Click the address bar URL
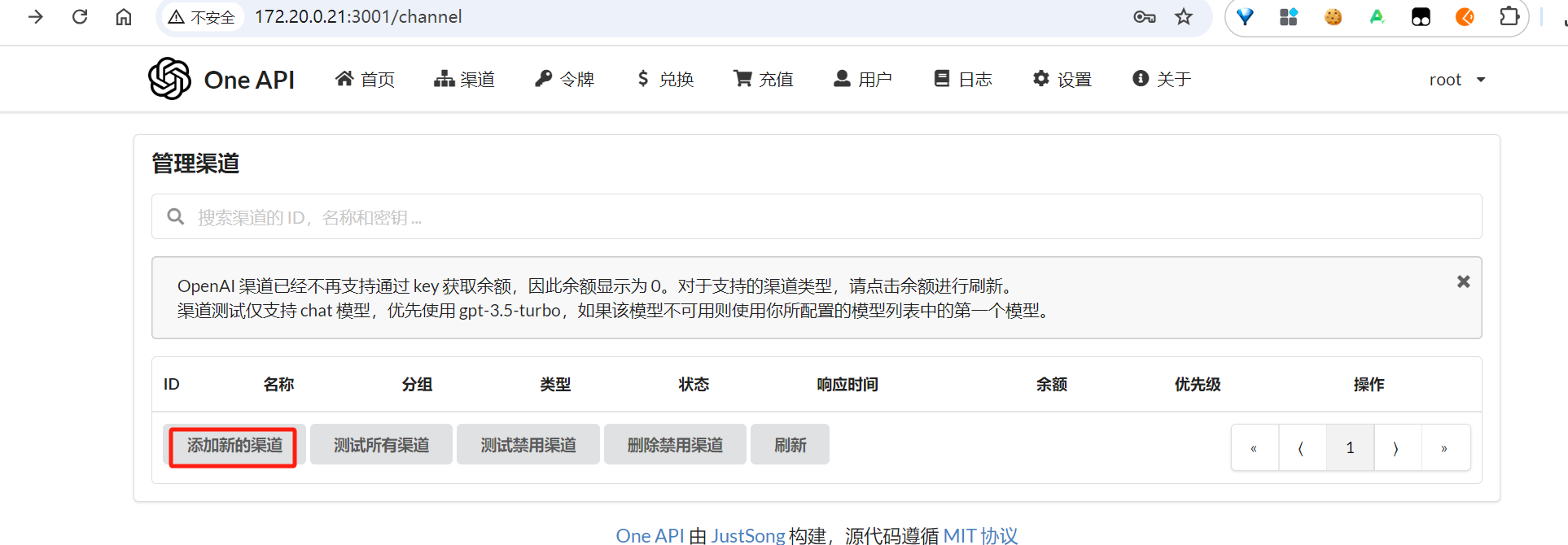This screenshot has width=1568, height=545. (x=358, y=16)
